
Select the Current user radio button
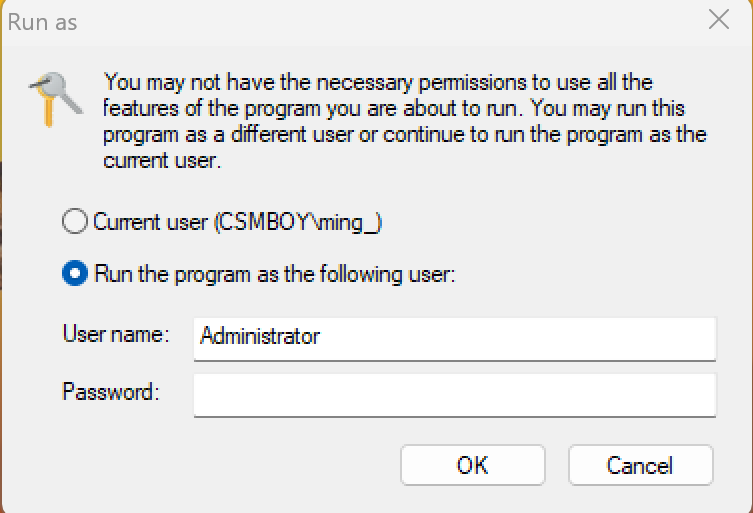(x=75, y=222)
